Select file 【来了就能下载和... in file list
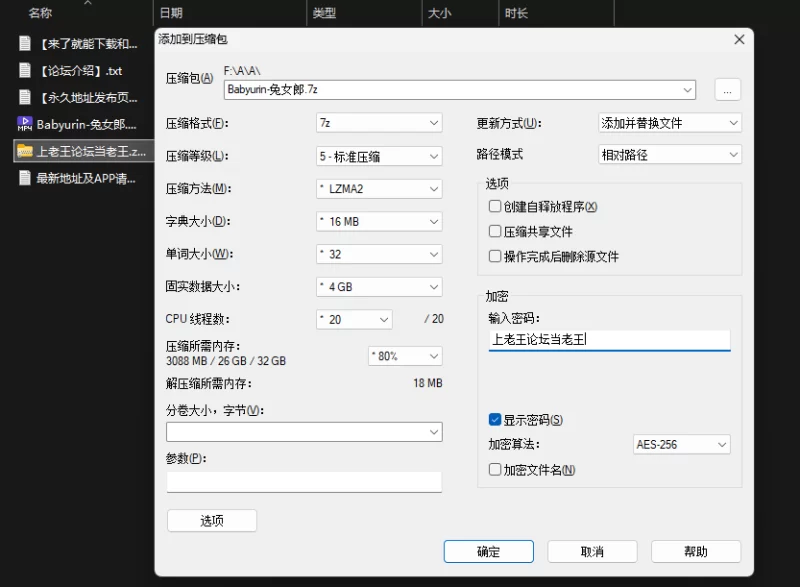The height and width of the screenshot is (587, 800). [84, 44]
